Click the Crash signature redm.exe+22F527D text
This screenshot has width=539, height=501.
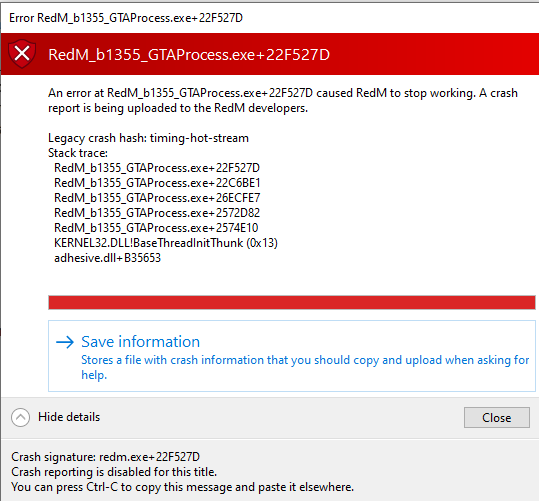[105, 457]
